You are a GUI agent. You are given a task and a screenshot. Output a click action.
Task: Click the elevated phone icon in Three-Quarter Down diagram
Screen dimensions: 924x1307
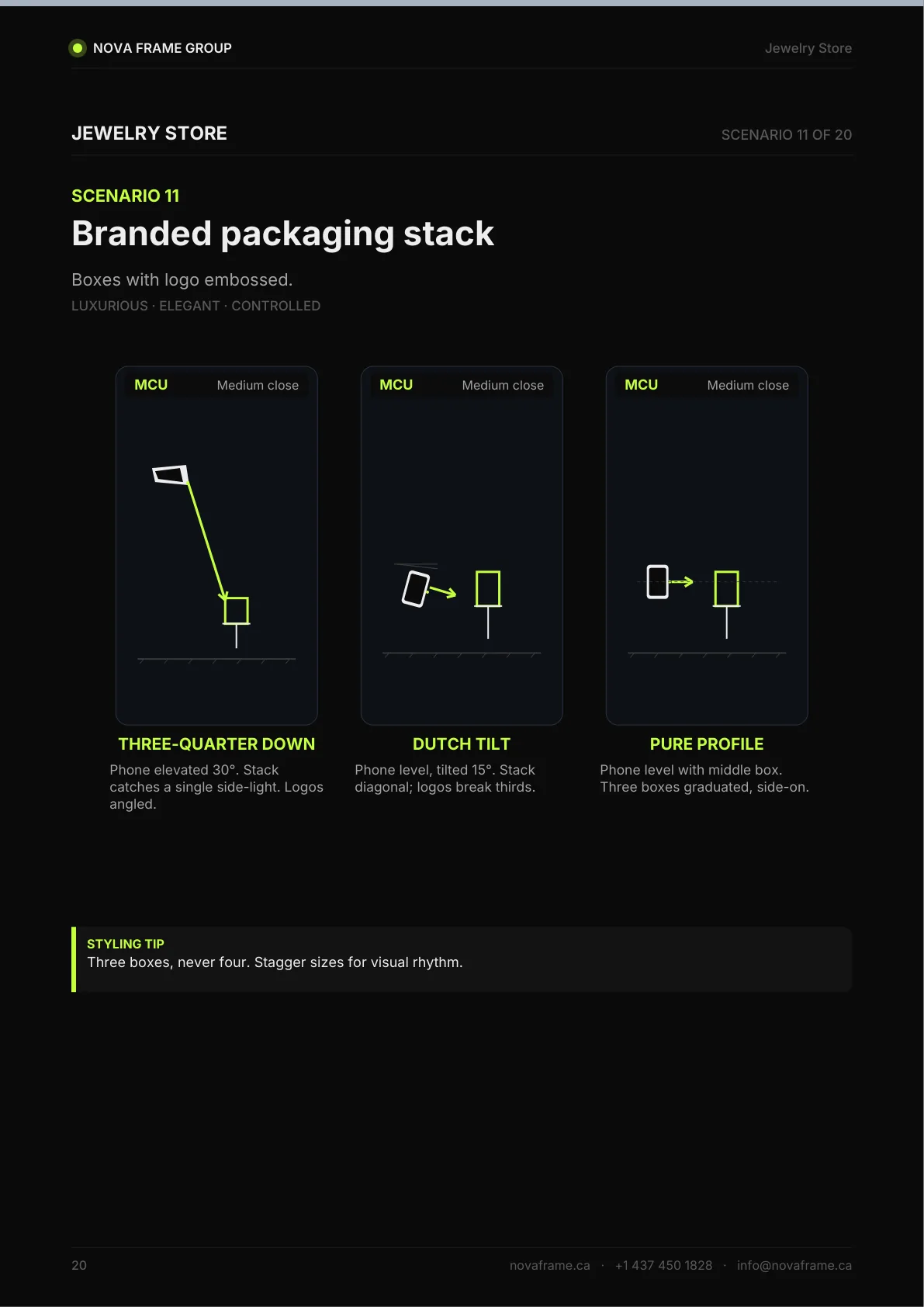point(171,474)
